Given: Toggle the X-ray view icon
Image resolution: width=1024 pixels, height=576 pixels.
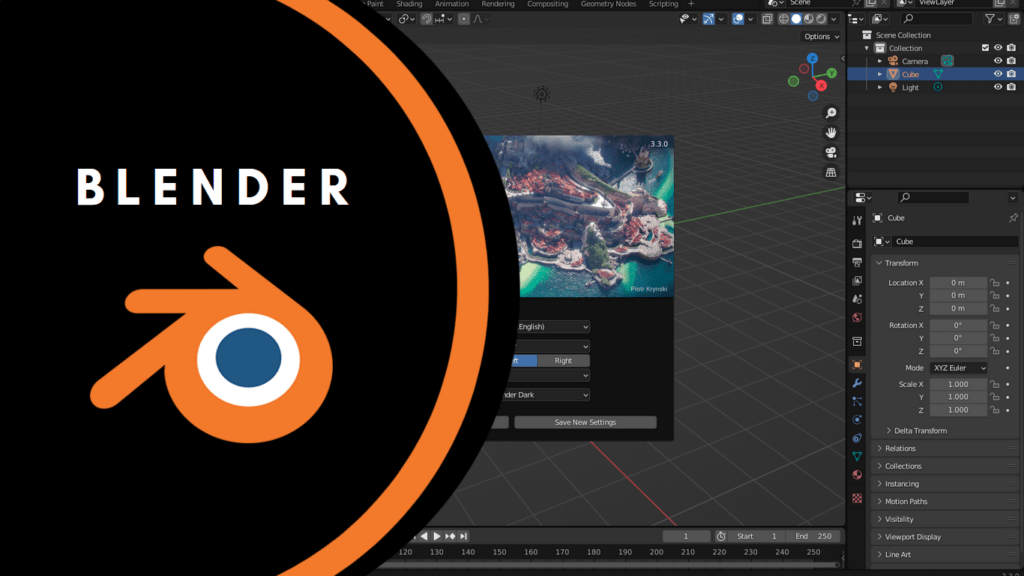Looking at the screenshot, I should point(767,18).
